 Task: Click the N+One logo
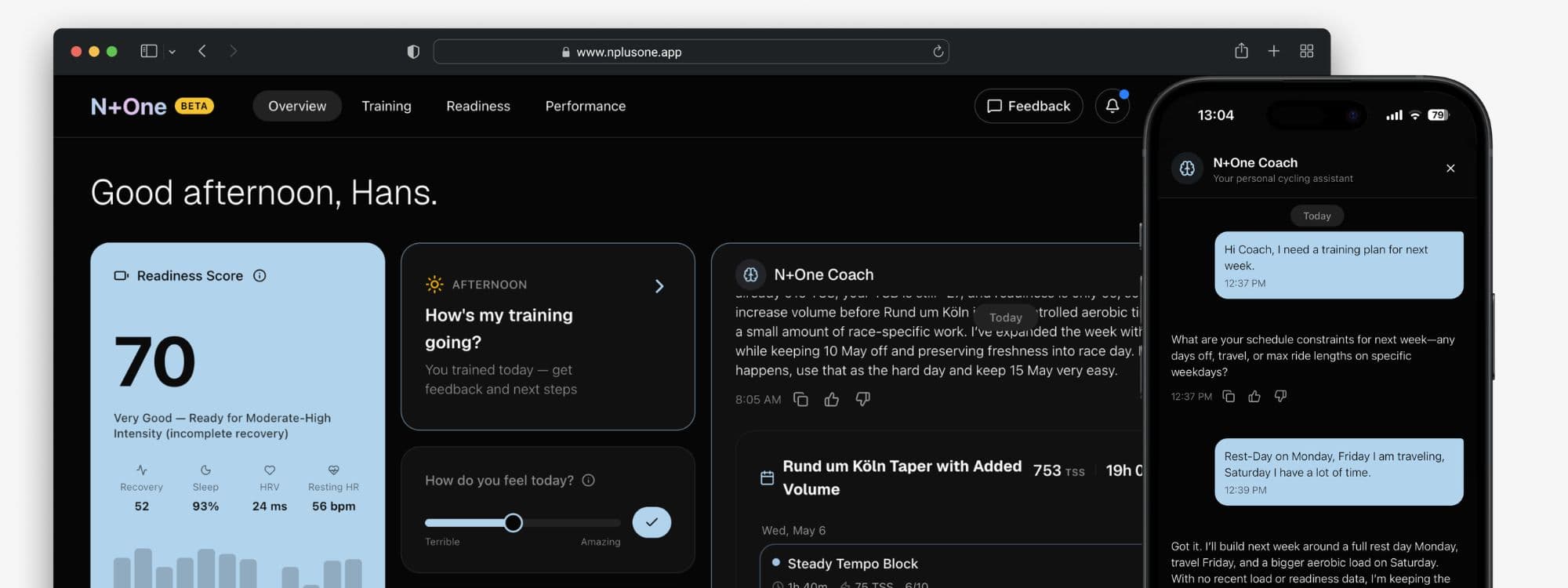(129, 107)
